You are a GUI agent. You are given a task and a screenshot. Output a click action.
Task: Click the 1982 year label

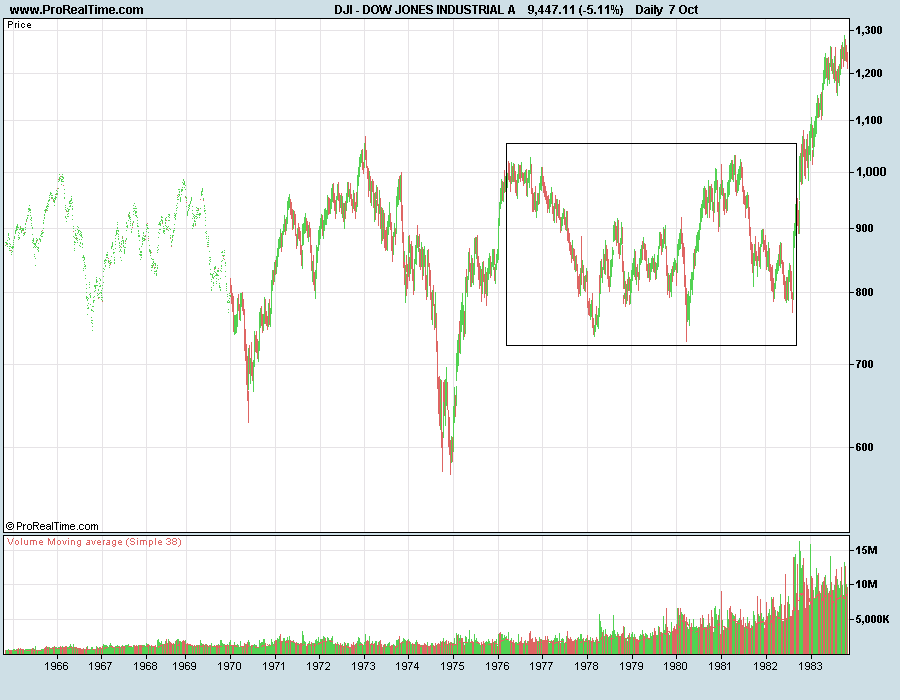765,666
